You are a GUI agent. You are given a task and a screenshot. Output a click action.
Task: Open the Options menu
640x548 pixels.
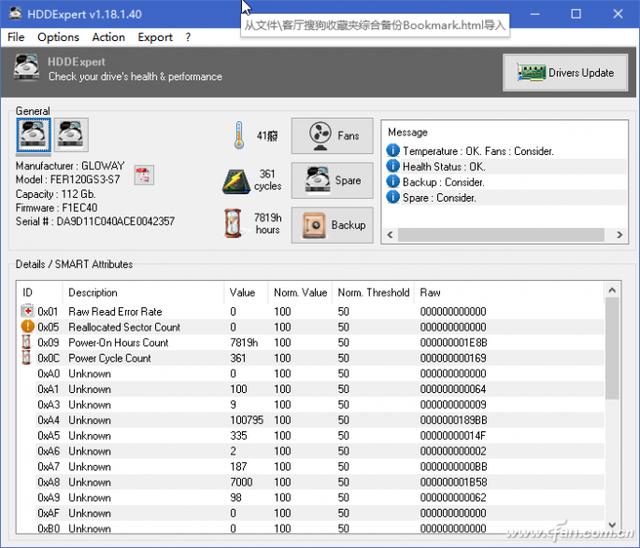tap(58, 37)
